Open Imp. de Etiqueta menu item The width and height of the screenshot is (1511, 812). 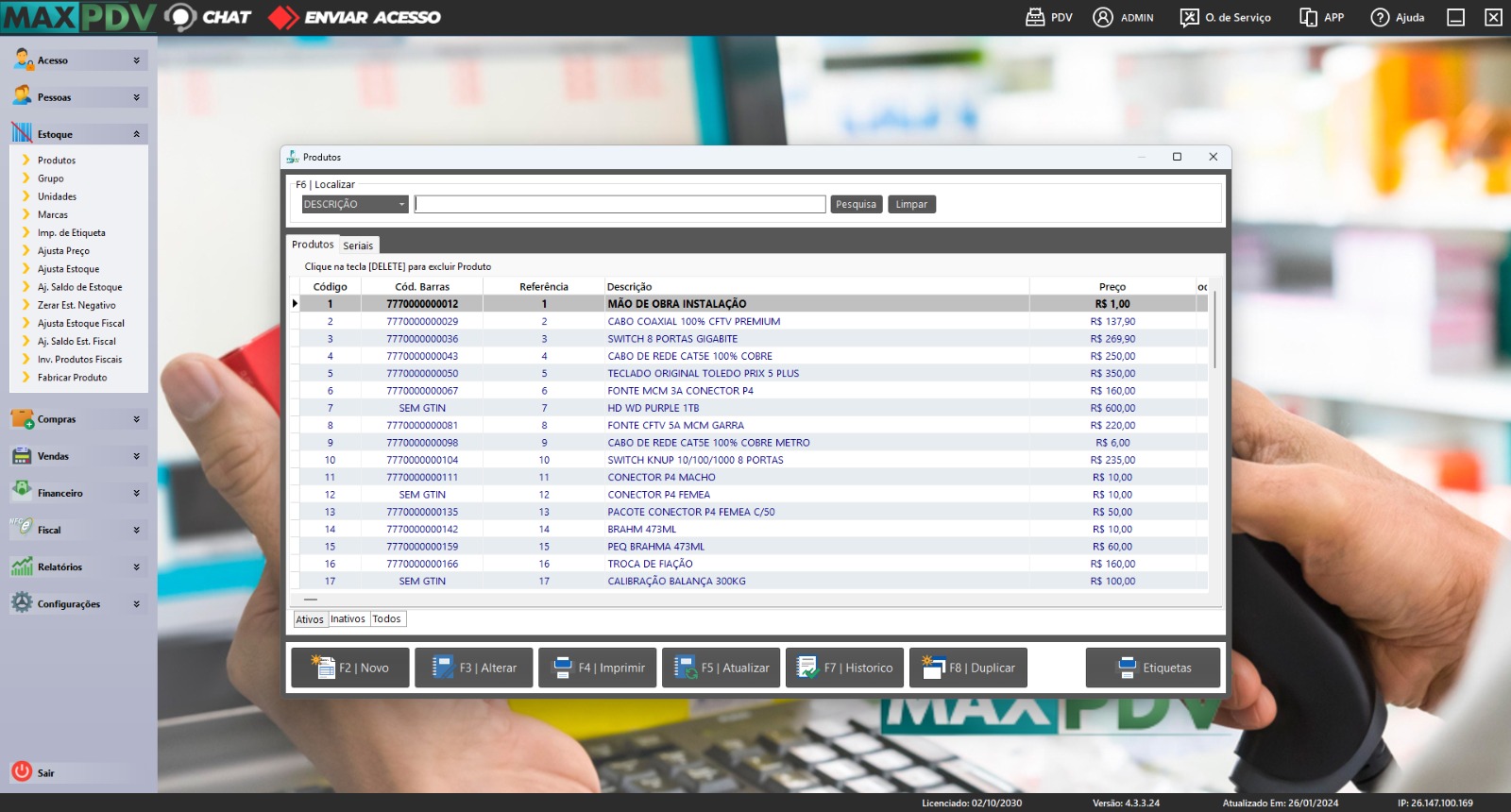coord(72,233)
